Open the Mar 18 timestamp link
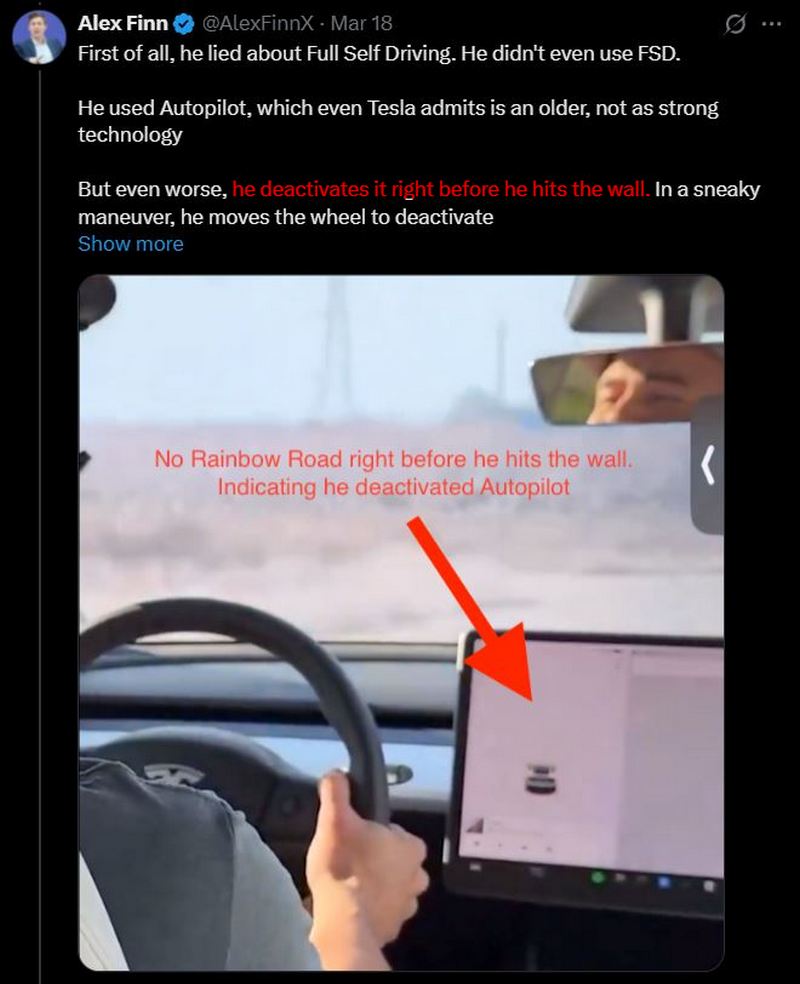This screenshot has height=984, width=800. 361,23
